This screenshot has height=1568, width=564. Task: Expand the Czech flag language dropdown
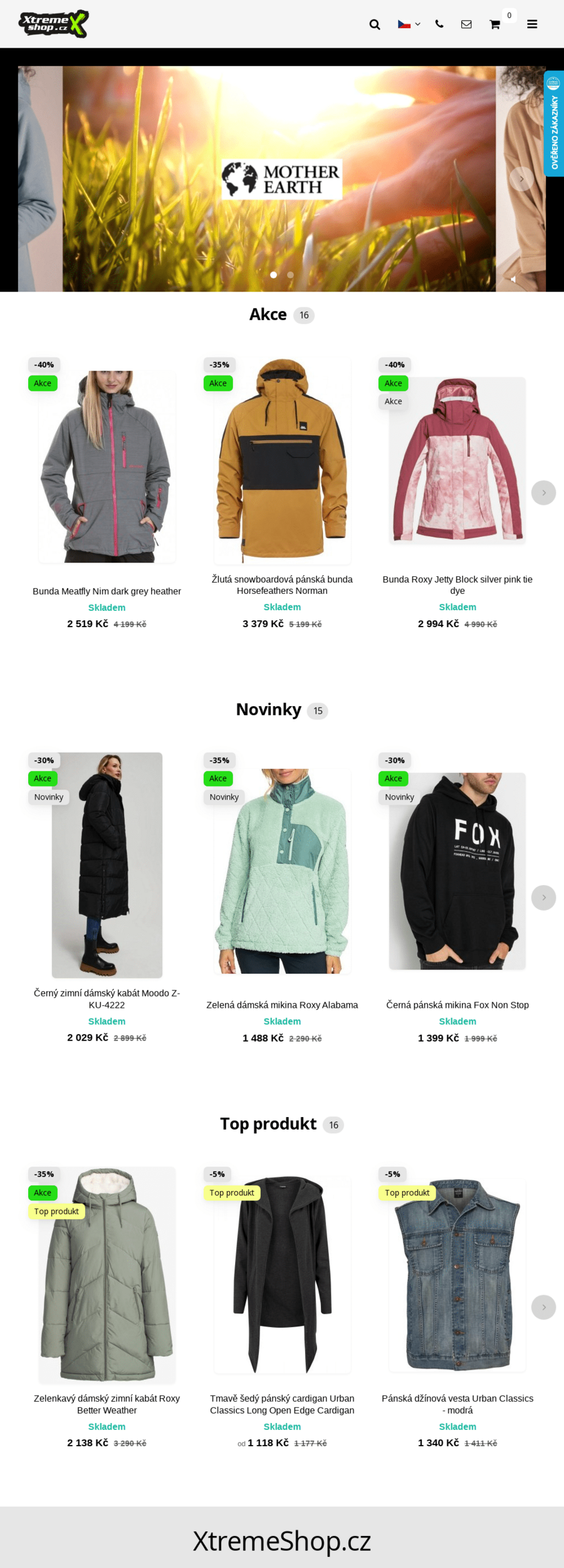409,24
